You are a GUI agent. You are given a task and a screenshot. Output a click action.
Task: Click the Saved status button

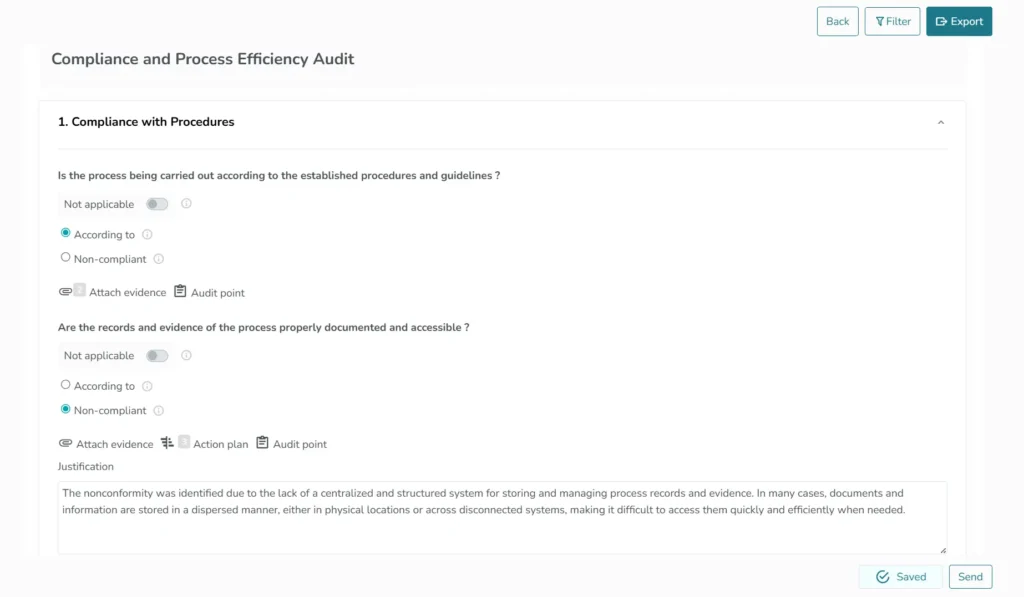pyautogui.click(x=900, y=576)
